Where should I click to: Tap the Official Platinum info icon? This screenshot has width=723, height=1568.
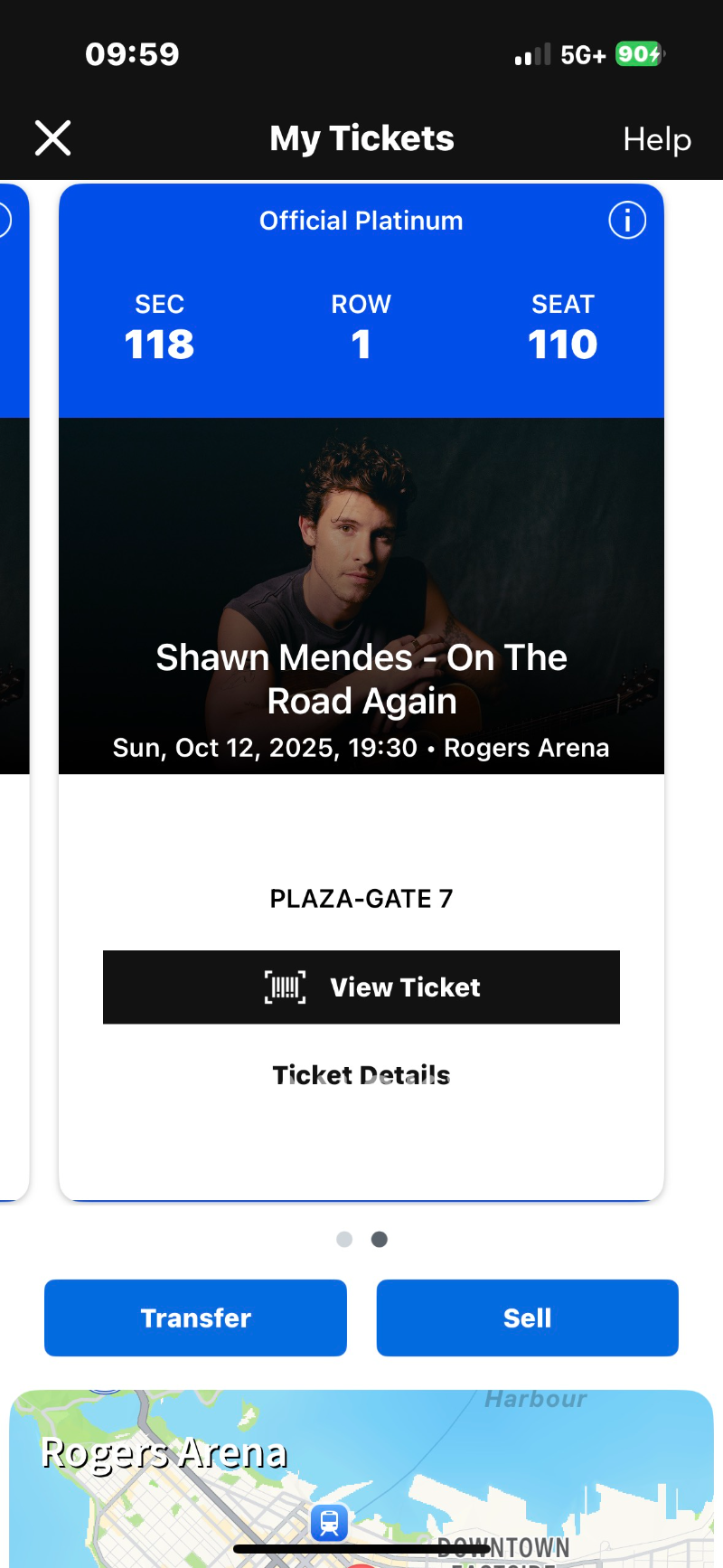[x=627, y=220]
